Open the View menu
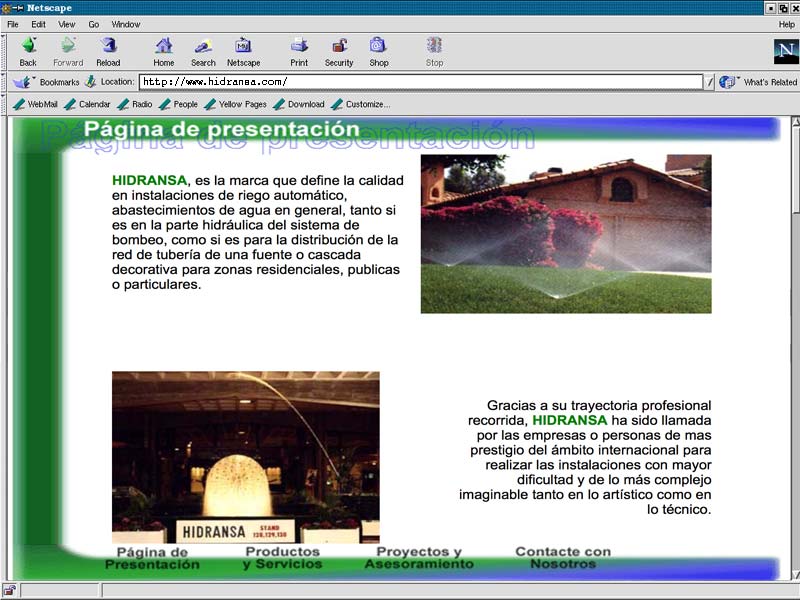 pyautogui.click(x=66, y=24)
